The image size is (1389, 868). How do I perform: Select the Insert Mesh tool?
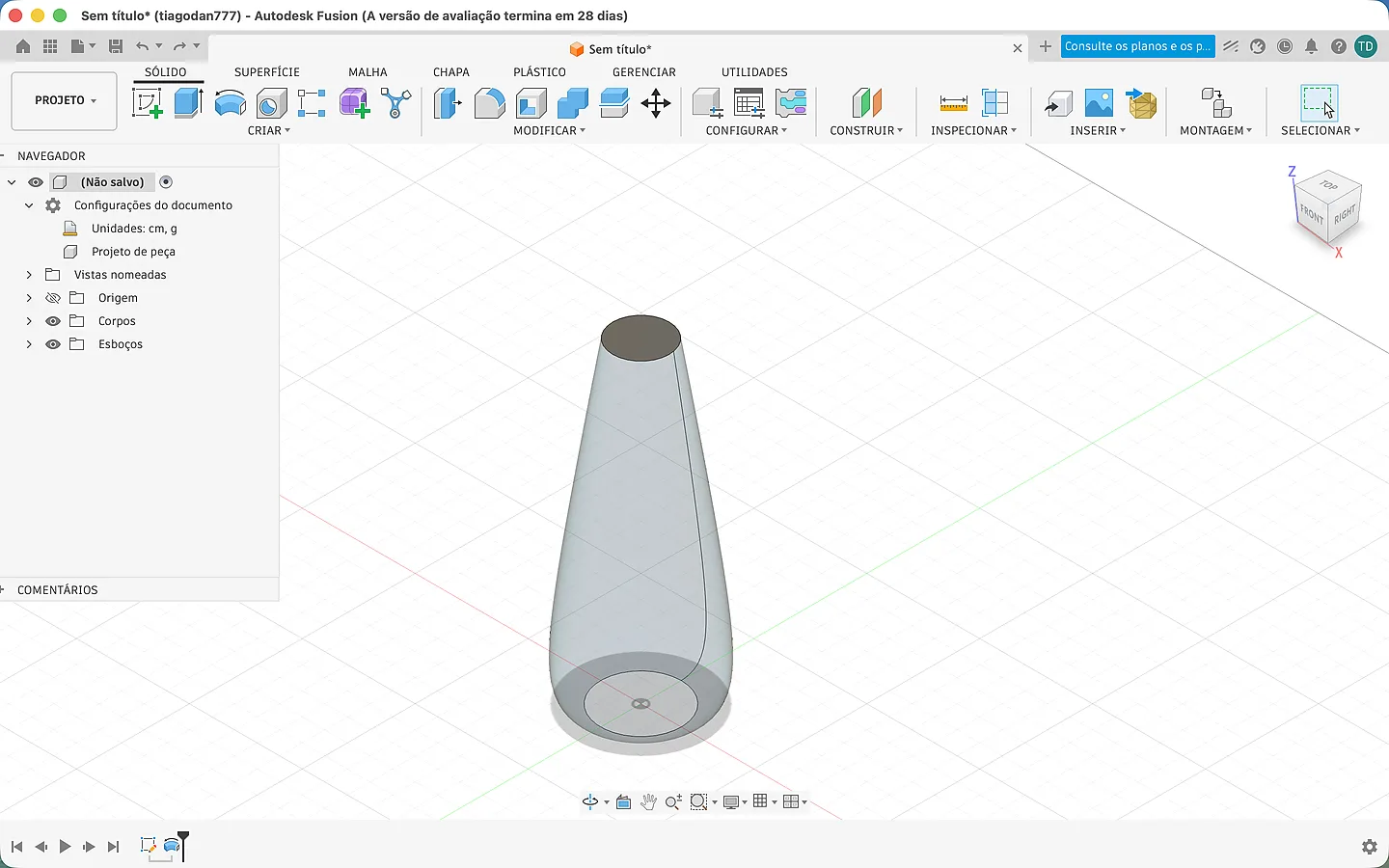1141,102
